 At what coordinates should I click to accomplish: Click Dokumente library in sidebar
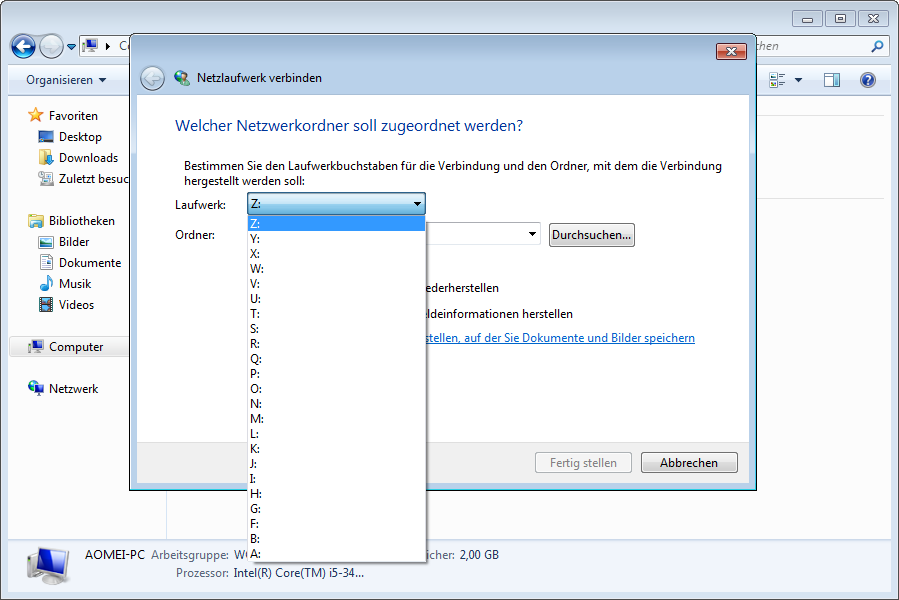coord(89,263)
